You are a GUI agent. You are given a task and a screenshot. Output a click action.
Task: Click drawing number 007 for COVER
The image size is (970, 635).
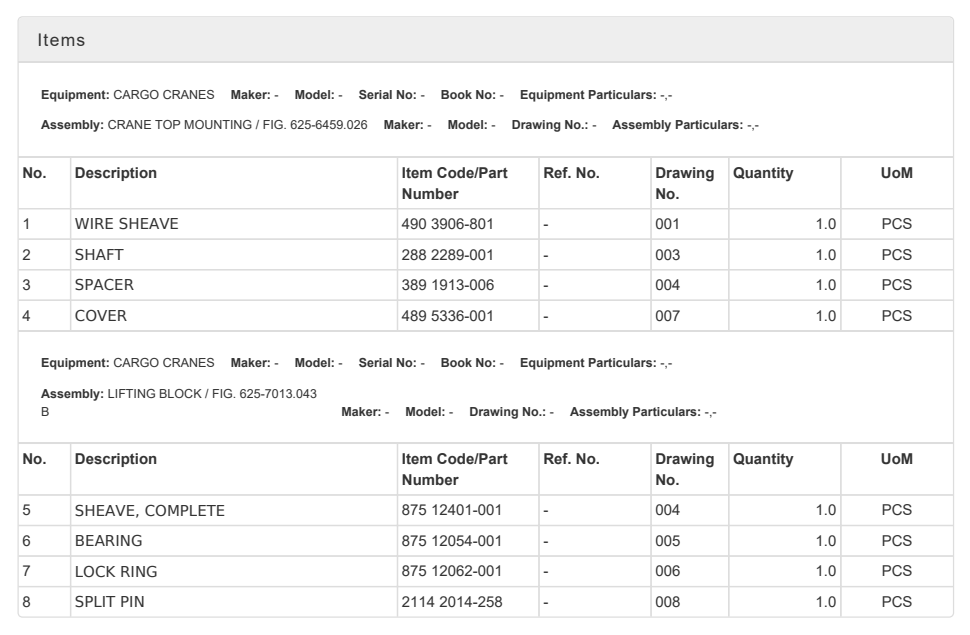[x=667, y=316]
